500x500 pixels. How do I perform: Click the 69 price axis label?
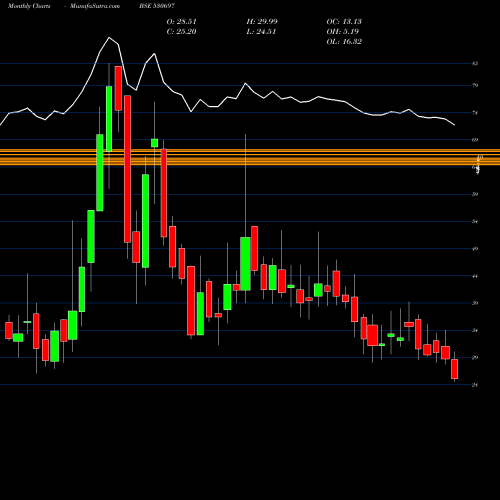click(x=475, y=140)
